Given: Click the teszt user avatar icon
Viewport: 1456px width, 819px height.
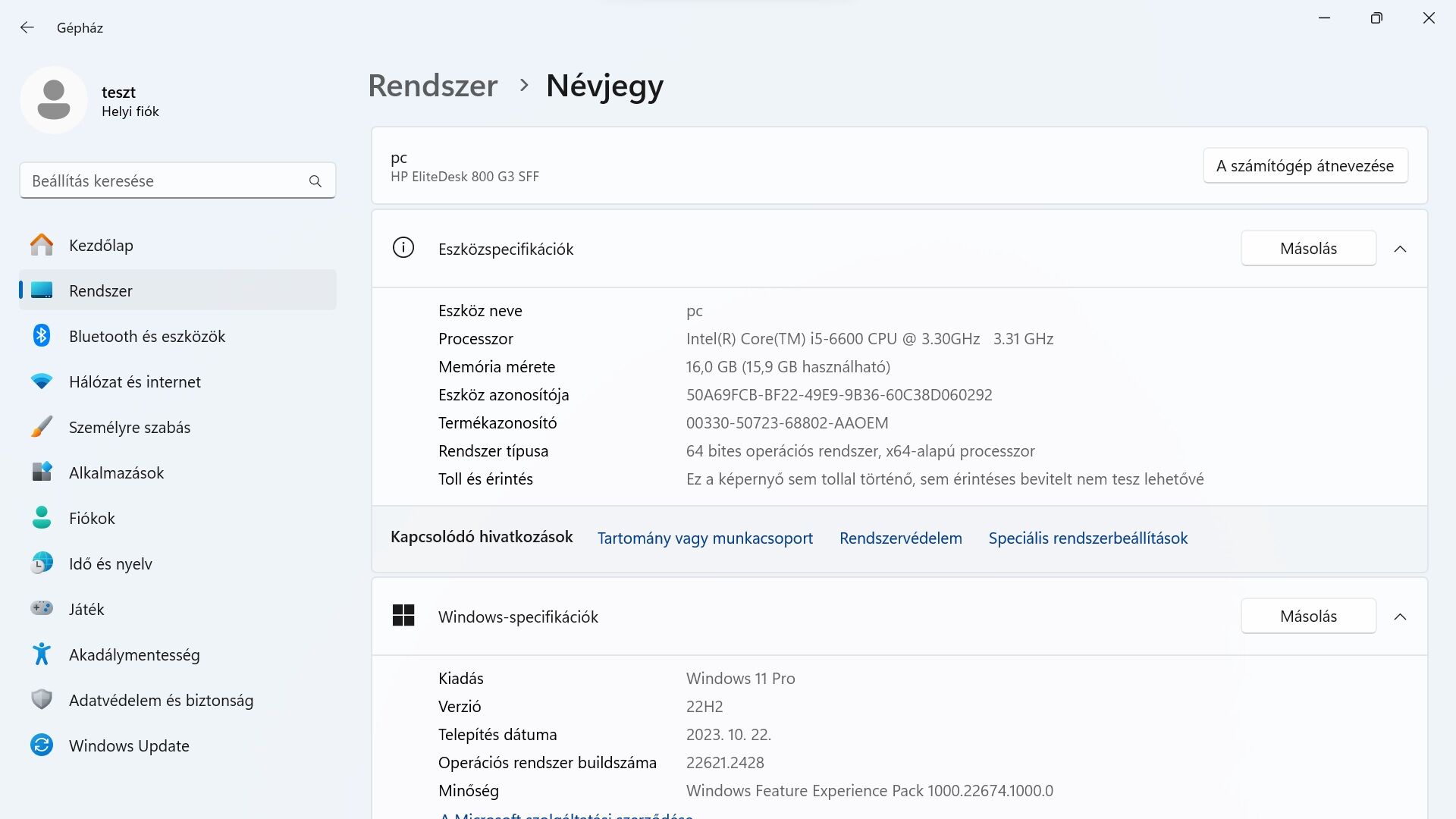Looking at the screenshot, I should click(54, 100).
